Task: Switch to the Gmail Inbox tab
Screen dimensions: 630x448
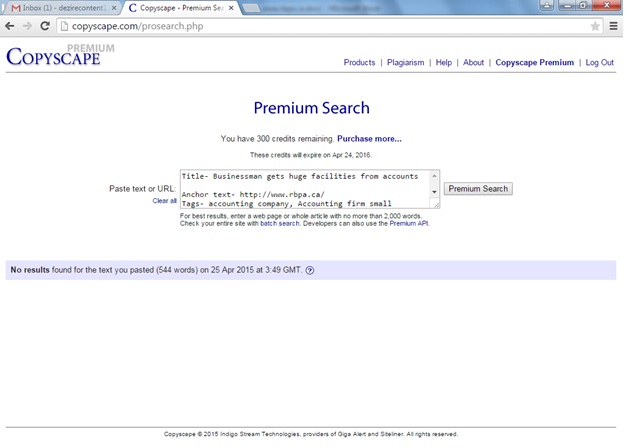Action: tap(60, 8)
